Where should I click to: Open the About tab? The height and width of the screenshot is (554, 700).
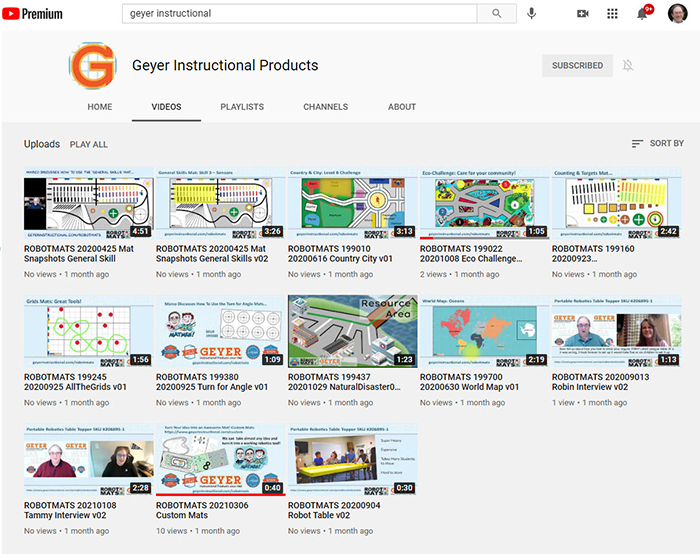(402, 107)
